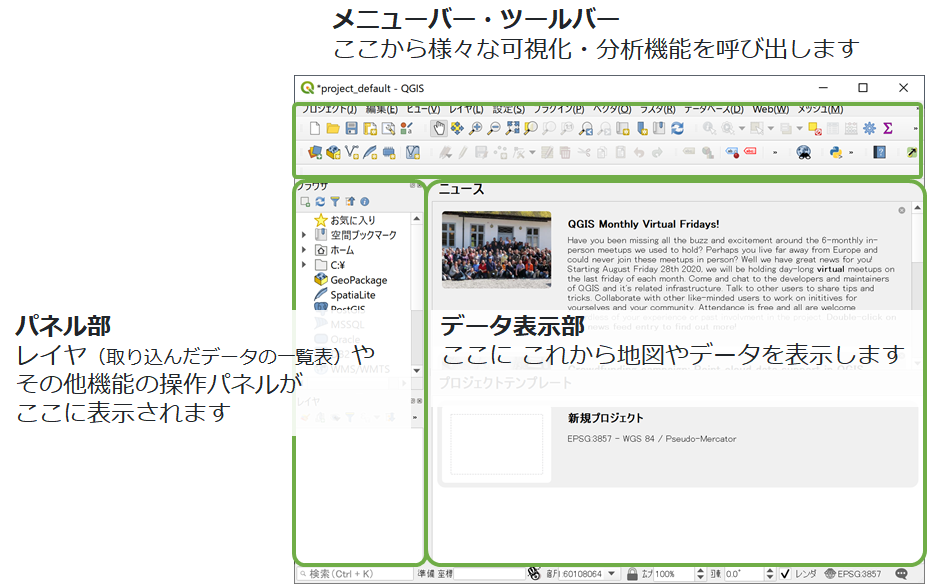The image size is (930, 584).
Task: Click the New Spatial Bookmark icon
Action: pyautogui.click(x=642, y=128)
